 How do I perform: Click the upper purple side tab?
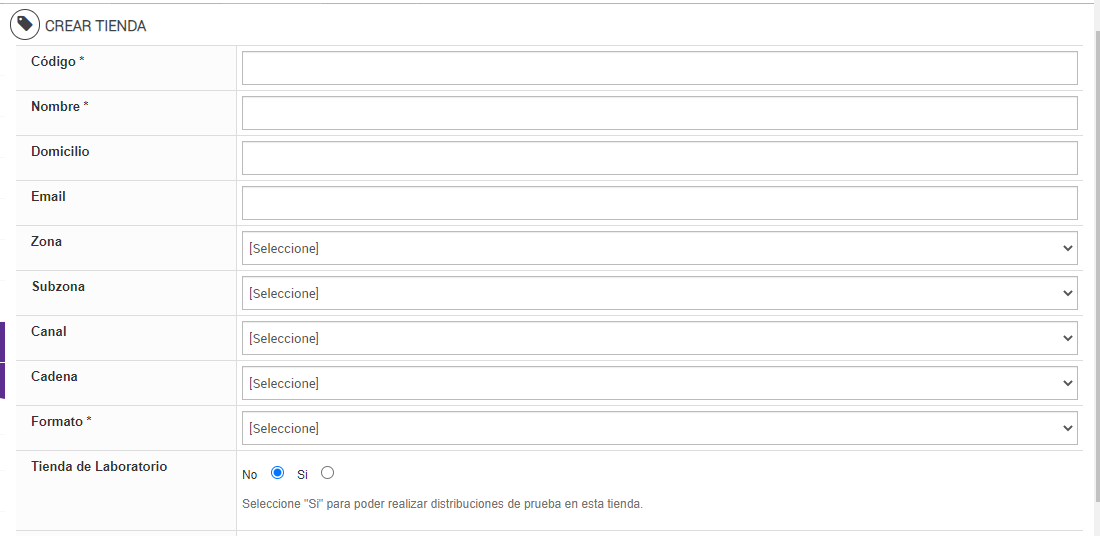tap(2, 341)
